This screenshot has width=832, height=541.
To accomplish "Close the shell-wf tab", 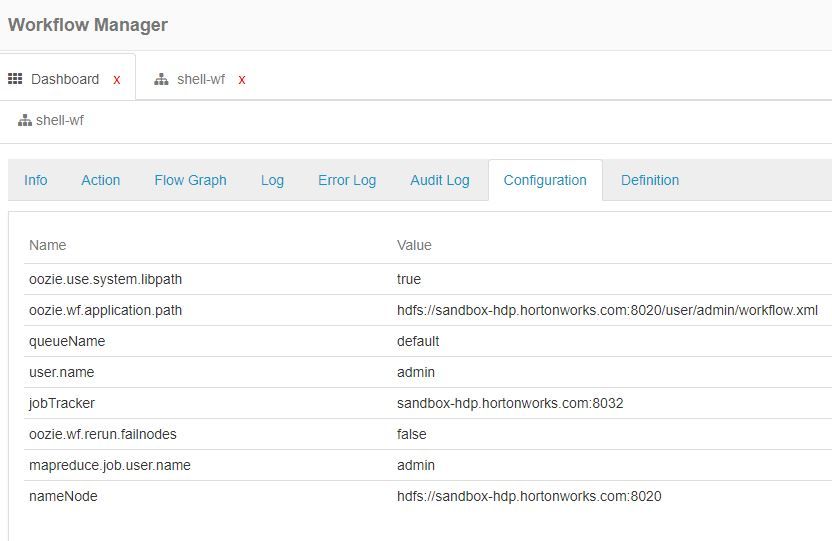I will coord(242,79).
